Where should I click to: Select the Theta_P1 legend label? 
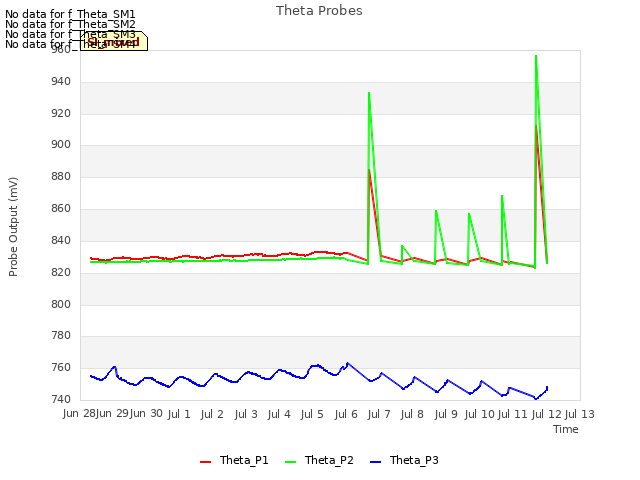244,460
